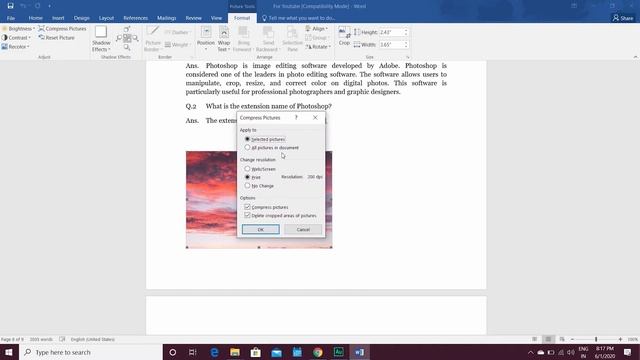Viewport: 640px width, 360px height.
Task: Open File Explorer from taskbar
Action: point(235,352)
